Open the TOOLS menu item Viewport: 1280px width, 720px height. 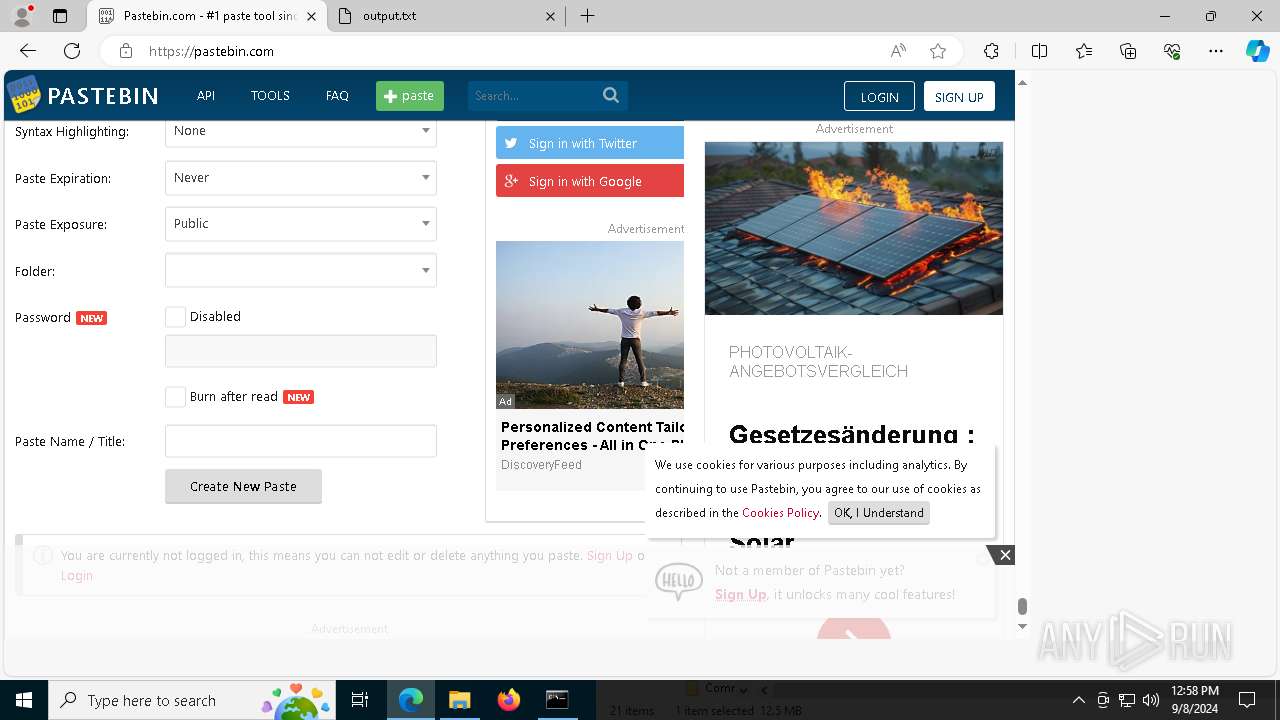(x=270, y=96)
